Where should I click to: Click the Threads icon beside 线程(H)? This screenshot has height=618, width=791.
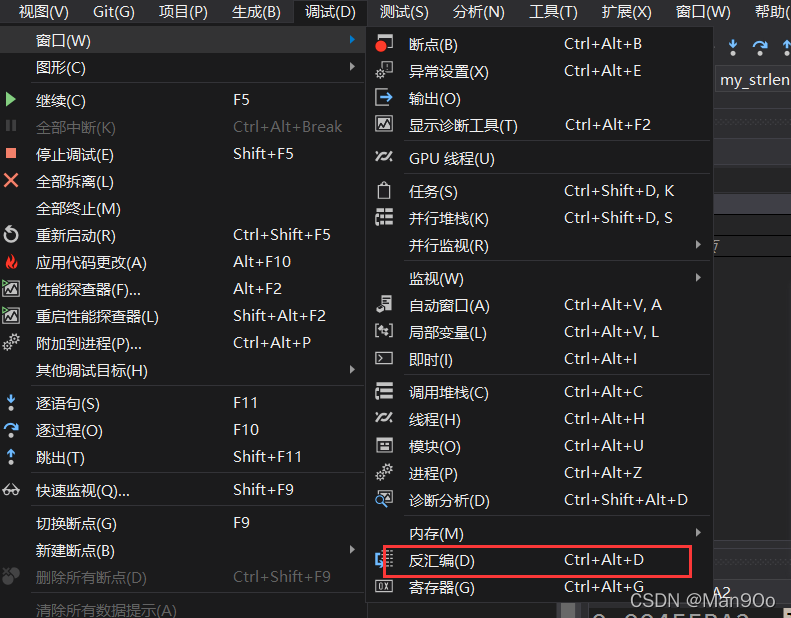tap(384, 418)
